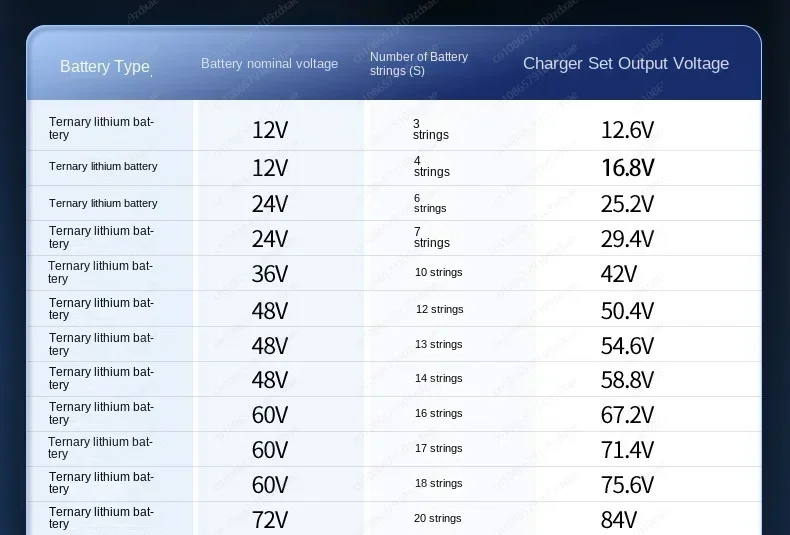Click the 54.6V output voltage value
This screenshot has height=535, width=790.
point(627,346)
